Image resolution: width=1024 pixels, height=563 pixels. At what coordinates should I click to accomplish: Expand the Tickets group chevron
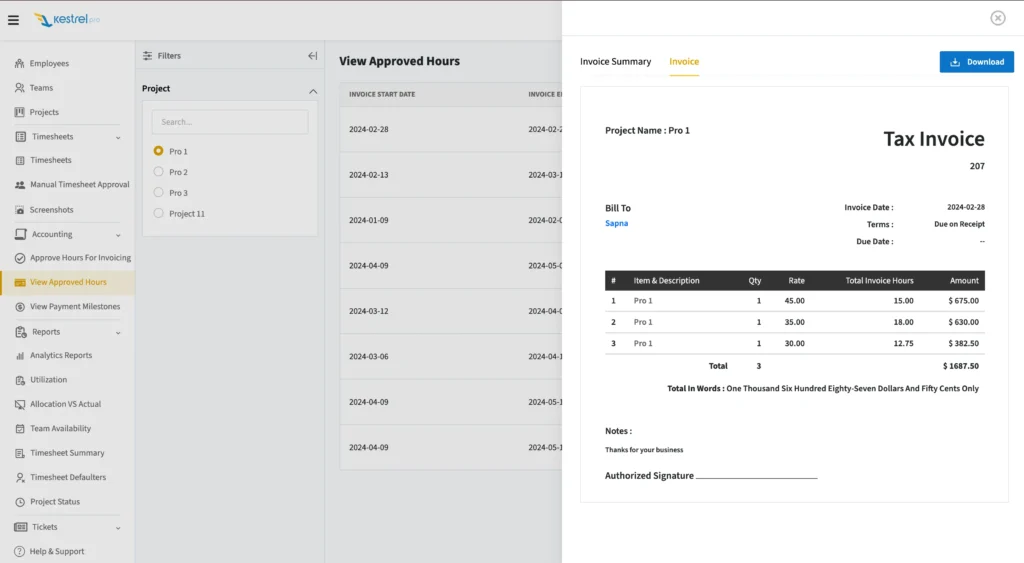(118, 528)
